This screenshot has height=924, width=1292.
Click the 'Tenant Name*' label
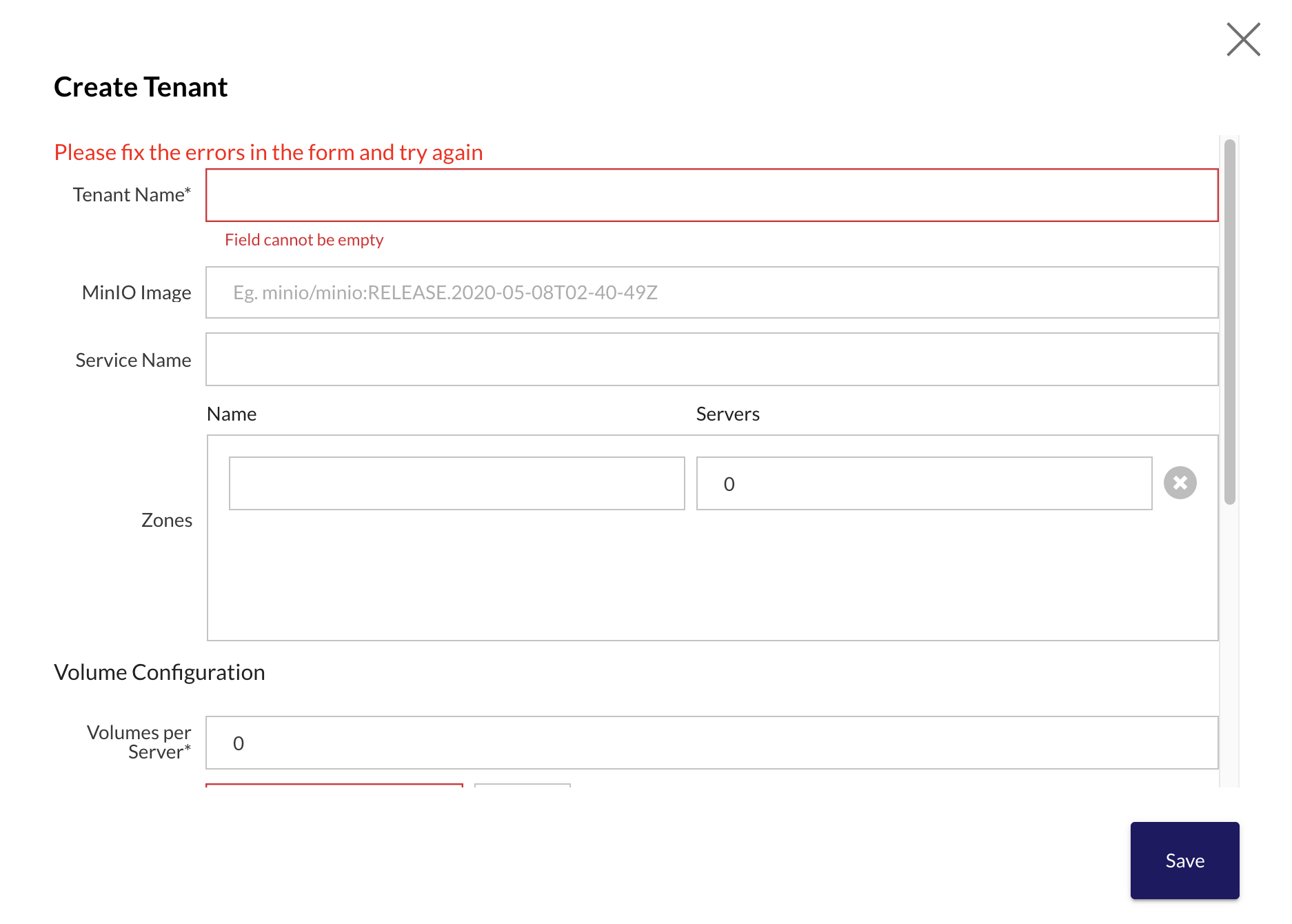click(x=132, y=195)
